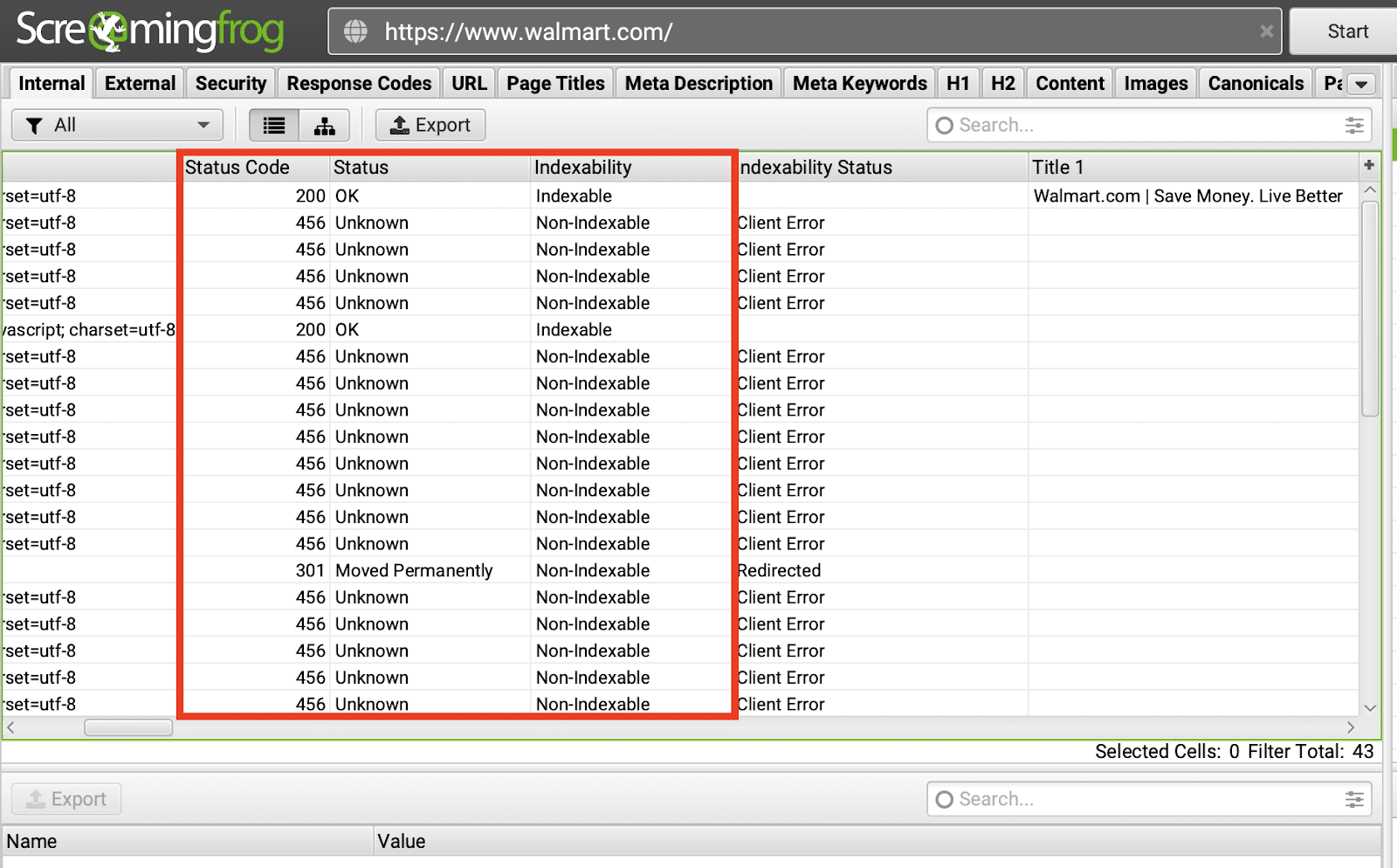This screenshot has width=1397, height=868.
Task: Select the H2 tab
Action: pyautogui.click(x=1002, y=84)
